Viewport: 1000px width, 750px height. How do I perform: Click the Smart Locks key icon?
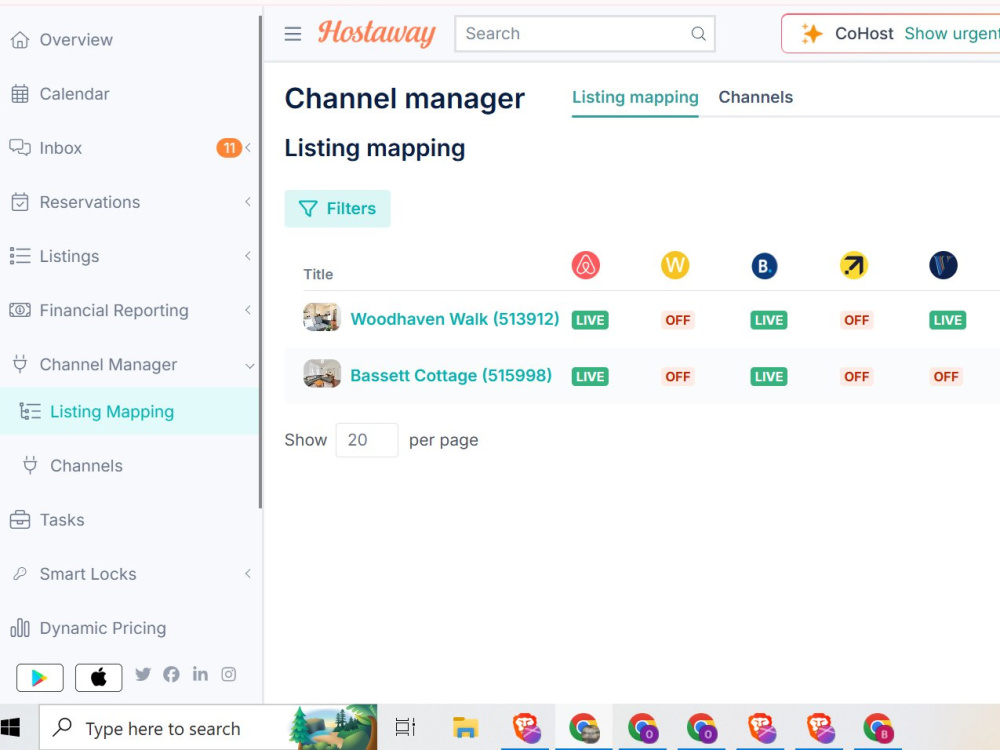point(20,573)
